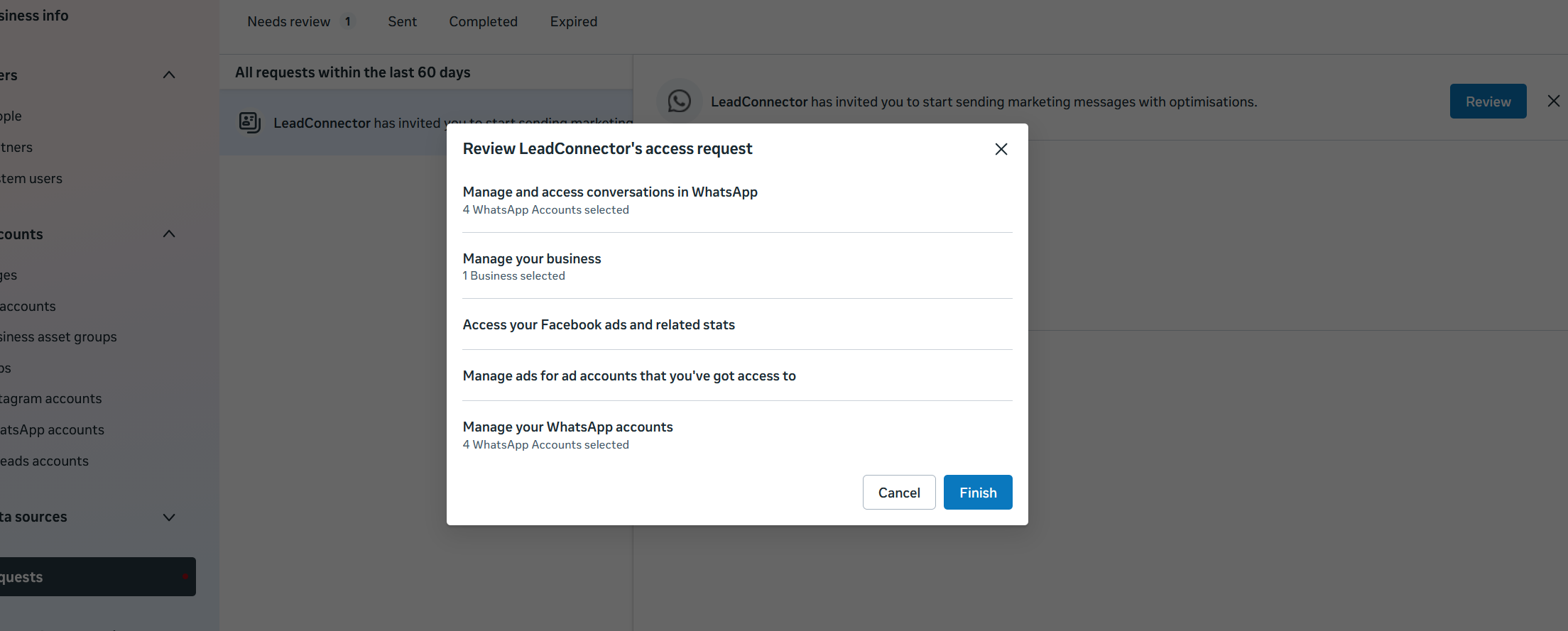Open Business asset groups in sidebar
The height and width of the screenshot is (631, 1568).
tap(58, 337)
